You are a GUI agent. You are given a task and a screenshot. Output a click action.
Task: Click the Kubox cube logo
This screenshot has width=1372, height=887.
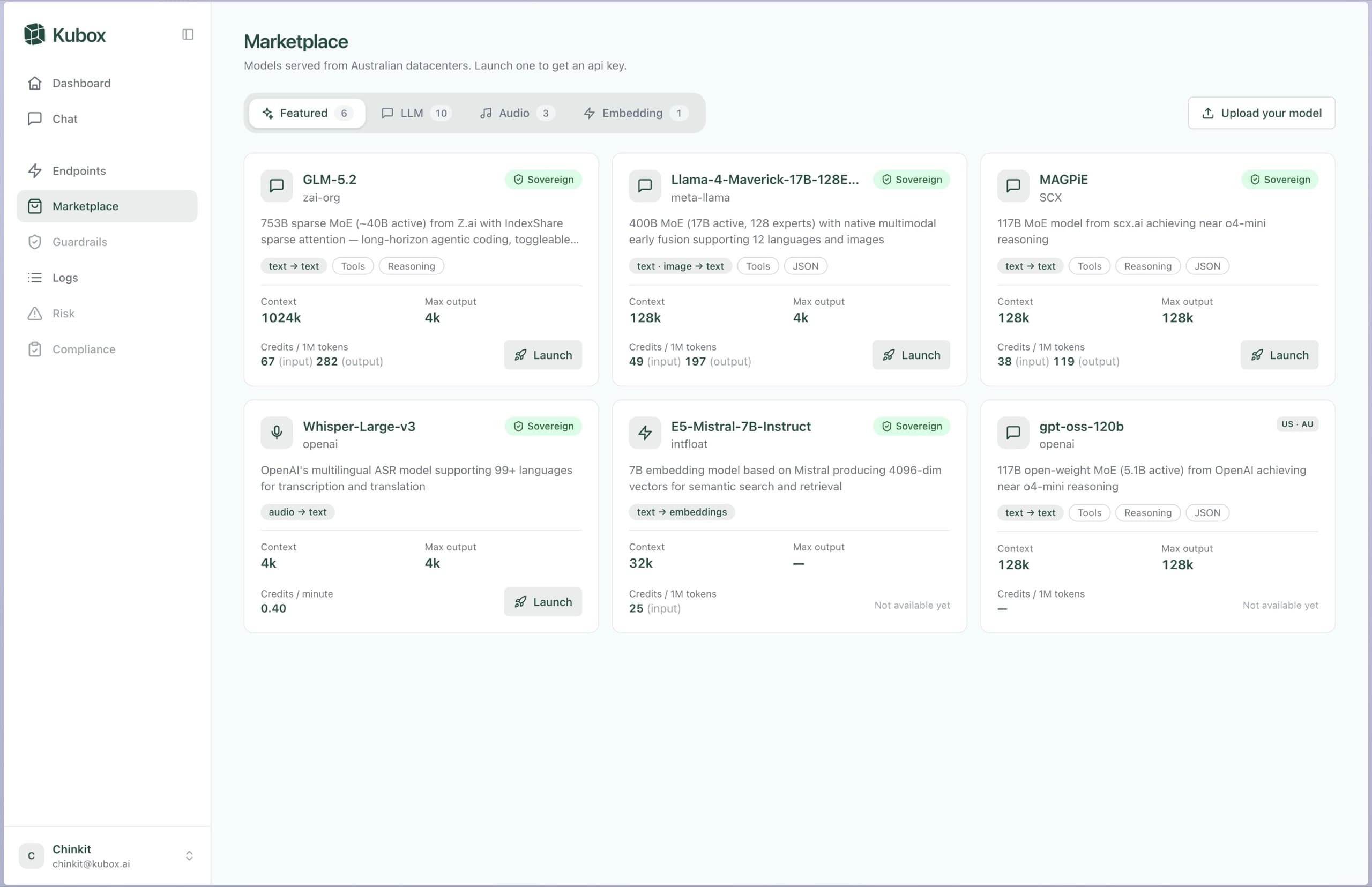[34, 34]
